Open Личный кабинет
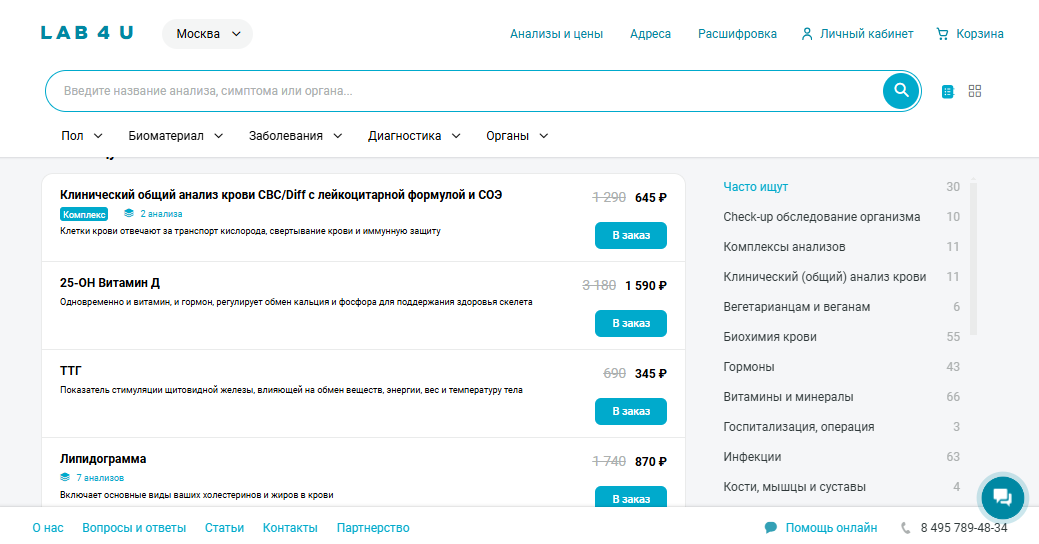1039x544 pixels. click(x=866, y=34)
